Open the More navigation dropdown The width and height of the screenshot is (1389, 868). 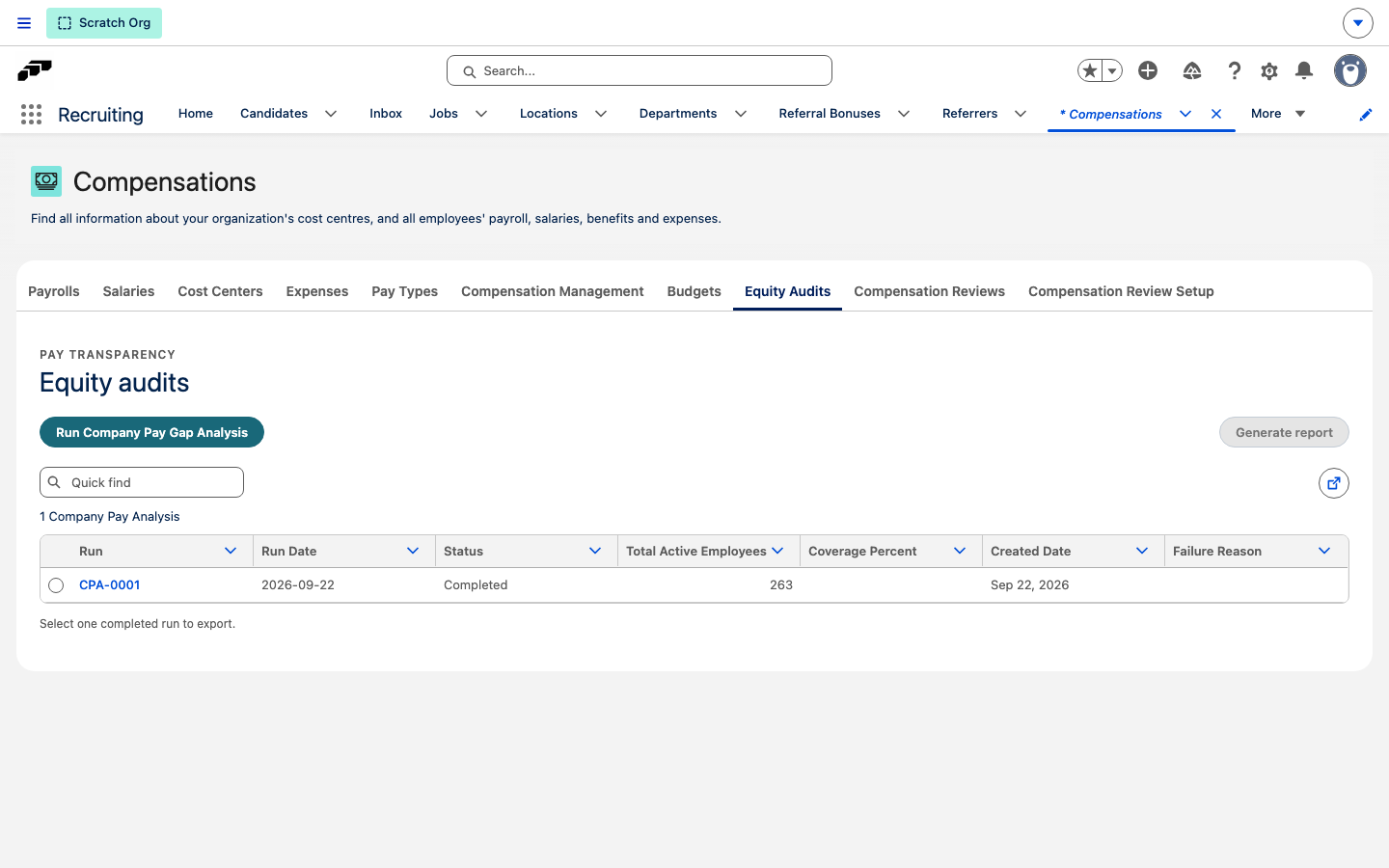point(1278,114)
